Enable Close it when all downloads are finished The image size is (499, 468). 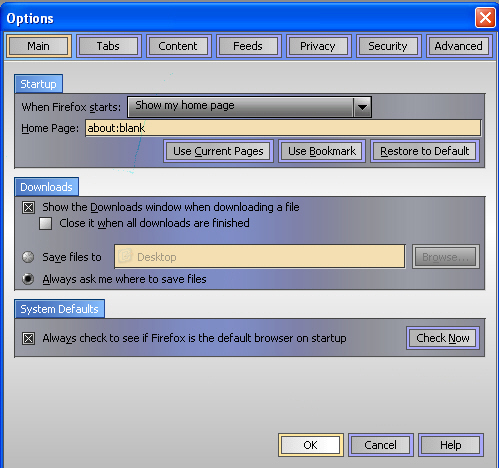point(45,223)
